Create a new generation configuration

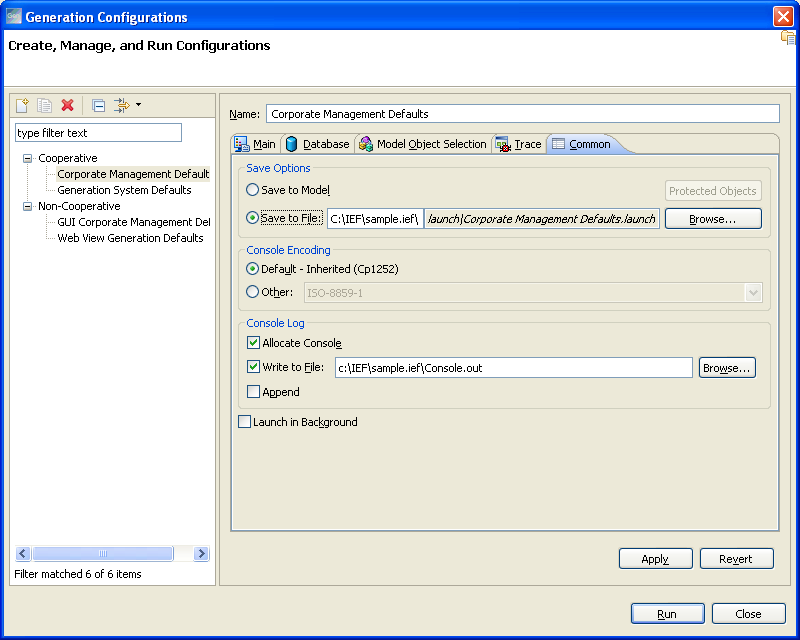coord(22,105)
